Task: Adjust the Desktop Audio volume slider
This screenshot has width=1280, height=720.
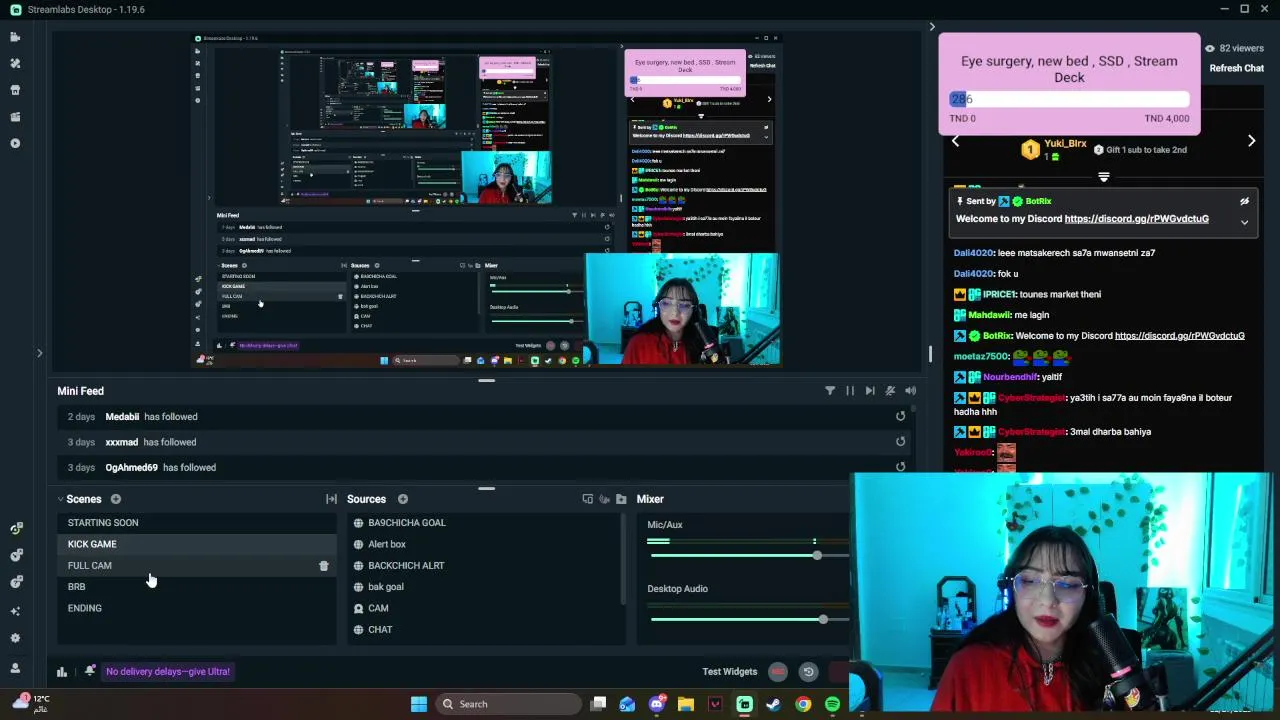Action: pyautogui.click(x=748, y=620)
